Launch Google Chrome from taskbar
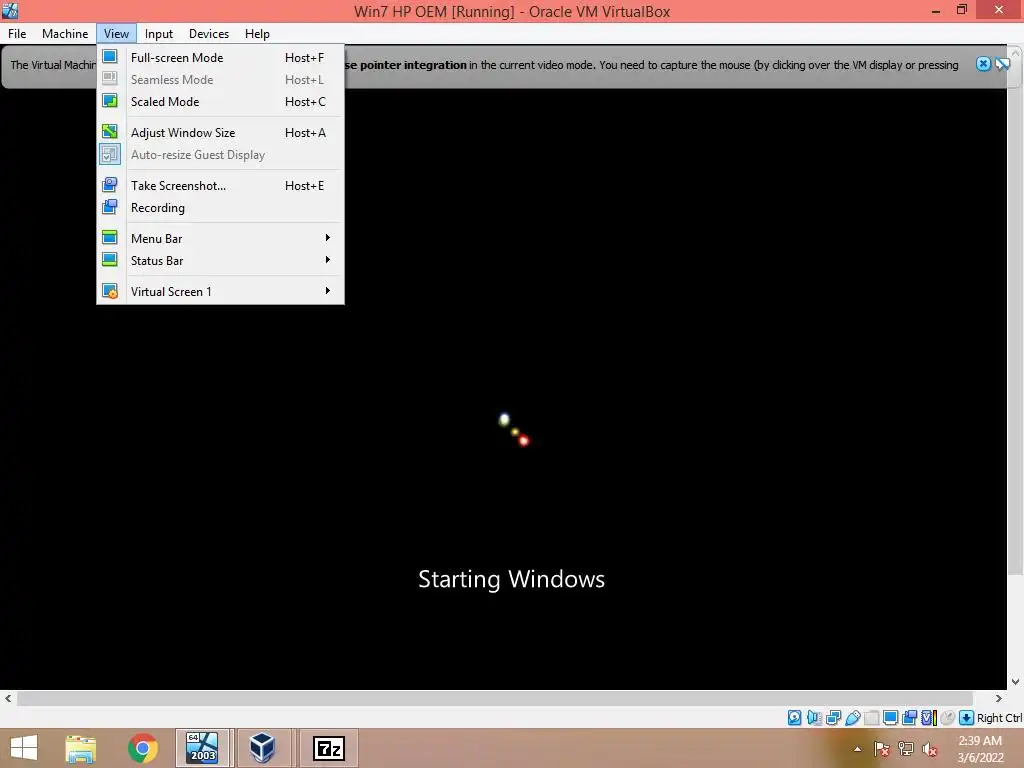Image resolution: width=1024 pixels, height=768 pixels. point(142,748)
